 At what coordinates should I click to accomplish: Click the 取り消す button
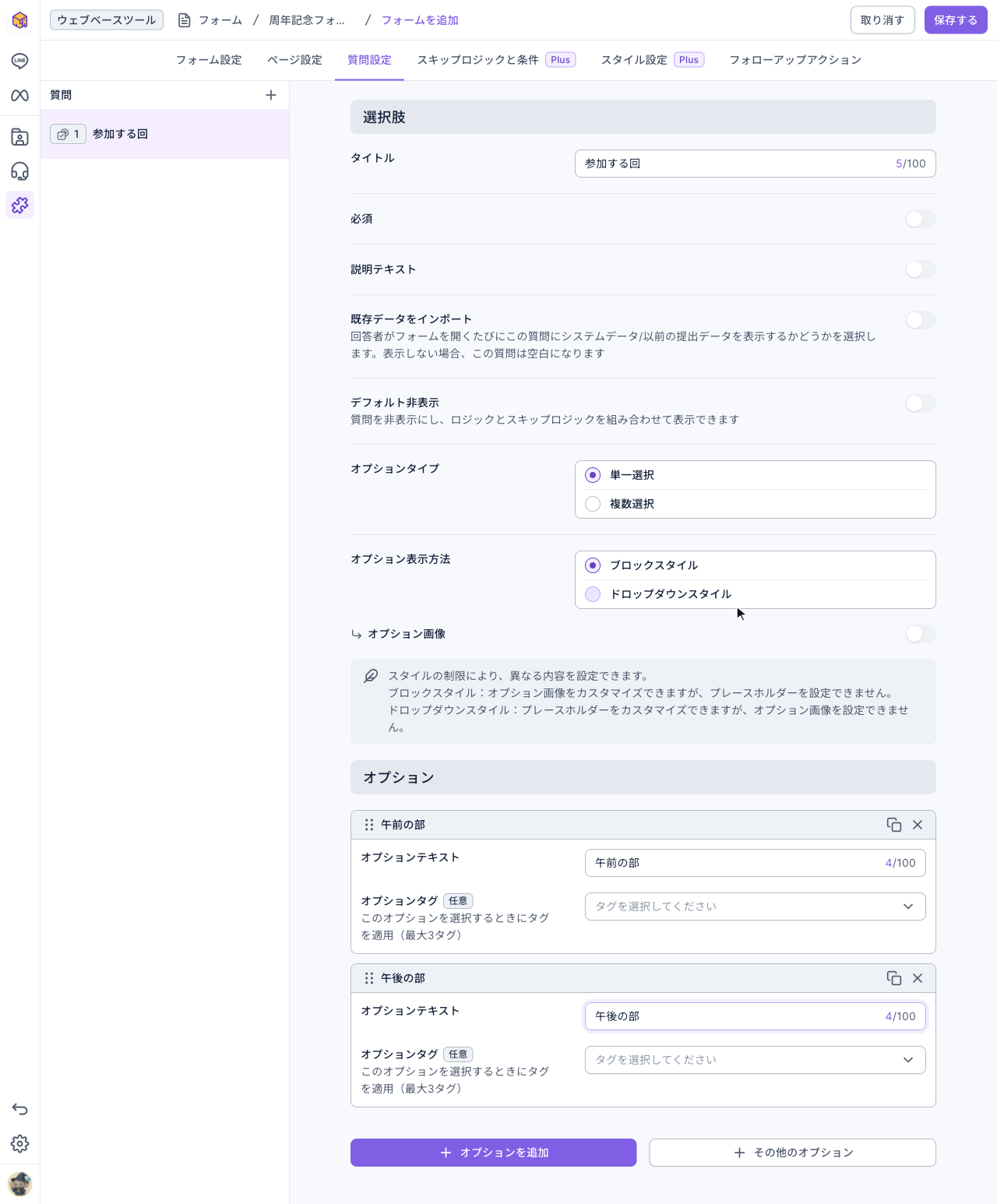coord(883,20)
